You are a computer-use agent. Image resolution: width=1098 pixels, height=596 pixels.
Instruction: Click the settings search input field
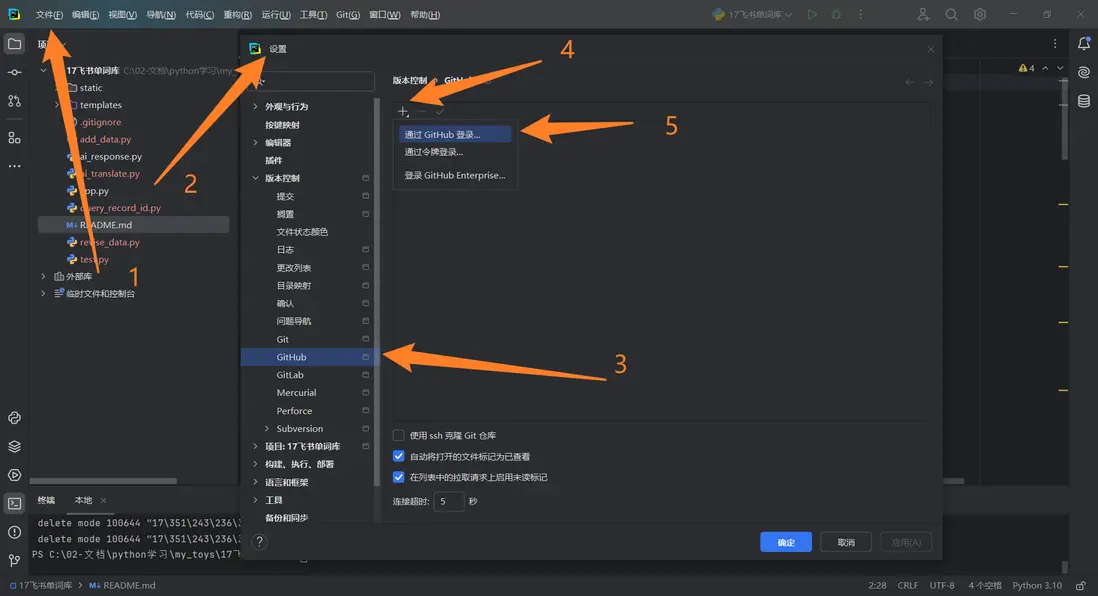(x=314, y=81)
